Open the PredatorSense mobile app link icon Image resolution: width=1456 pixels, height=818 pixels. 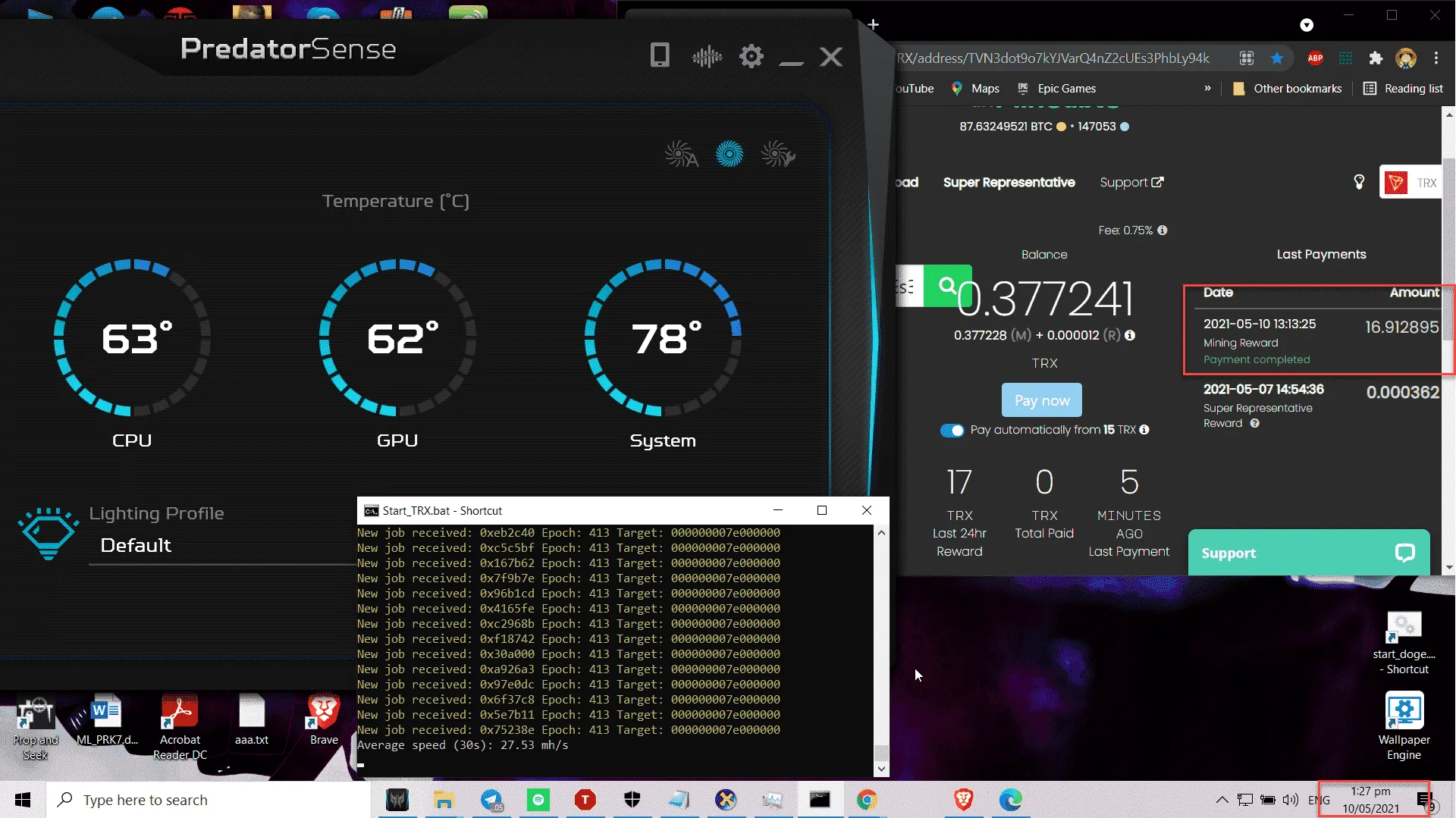(660, 55)
